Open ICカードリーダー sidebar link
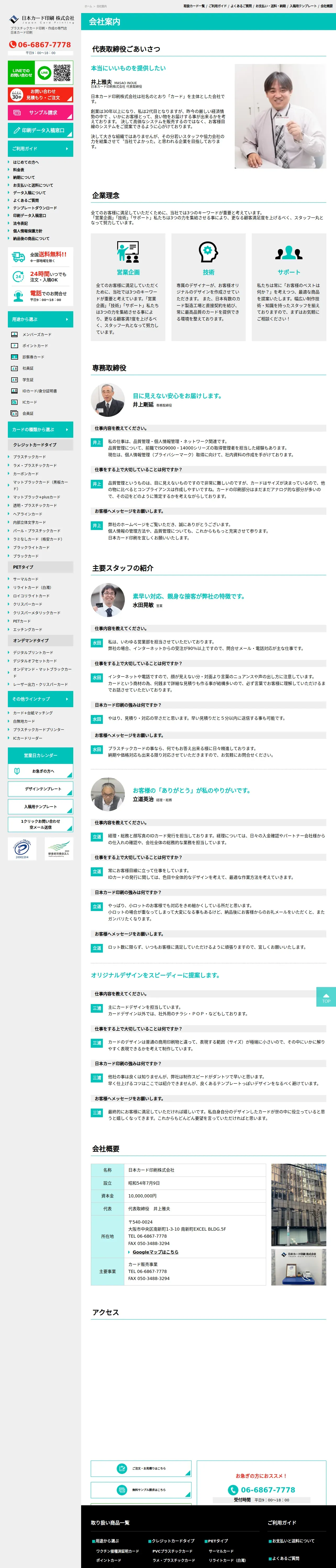Viewport: 336px width, 1568px height. coord(28,738)
